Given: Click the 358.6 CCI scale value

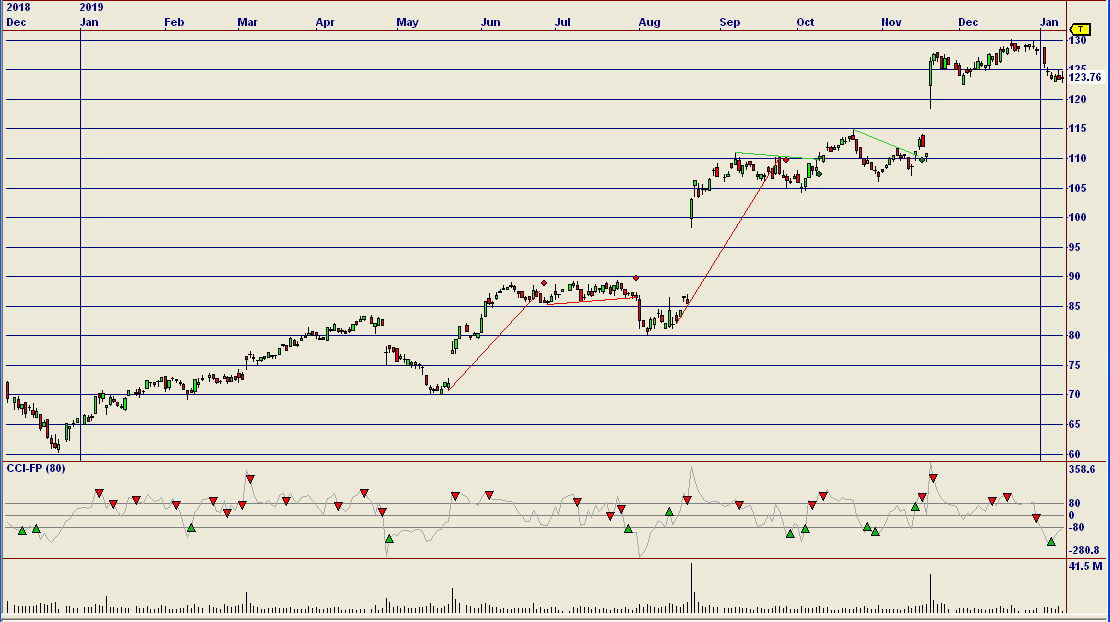Looking at the screenshot, I should click(x=1082, y=469).
